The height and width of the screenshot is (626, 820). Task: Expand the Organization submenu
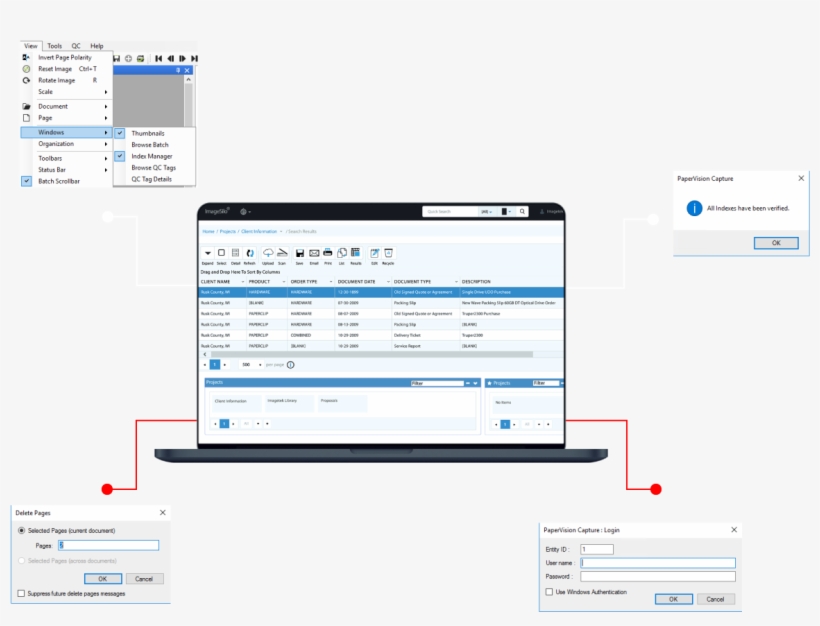(x=67, y=144)
